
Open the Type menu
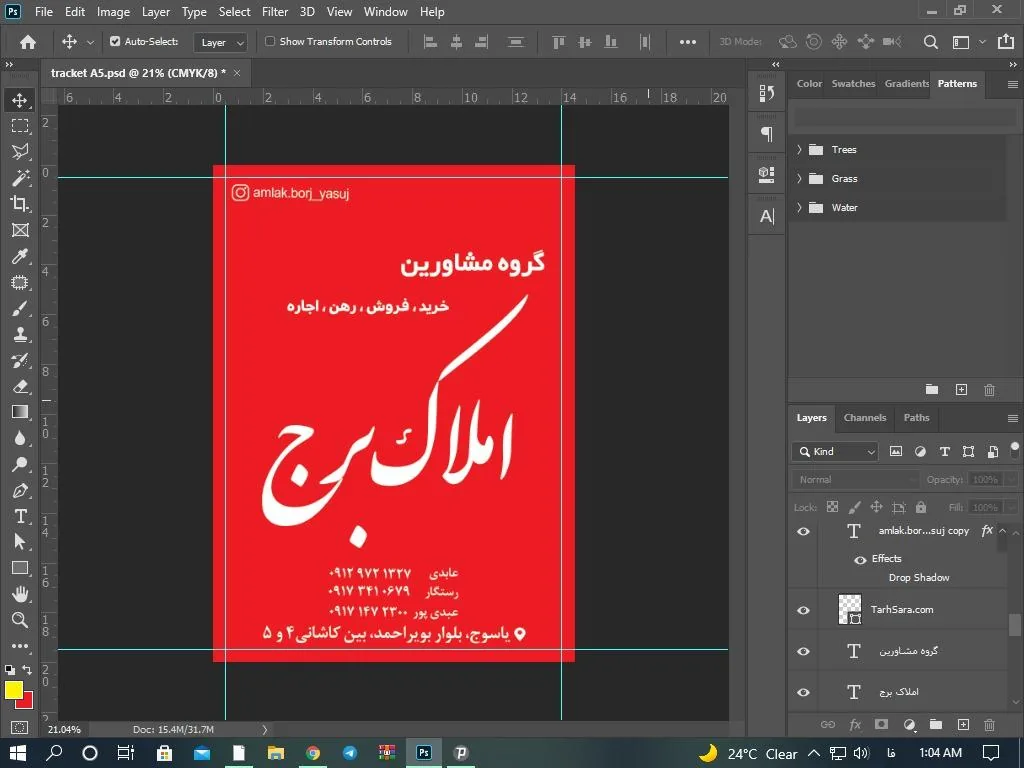tap(194, 12)
